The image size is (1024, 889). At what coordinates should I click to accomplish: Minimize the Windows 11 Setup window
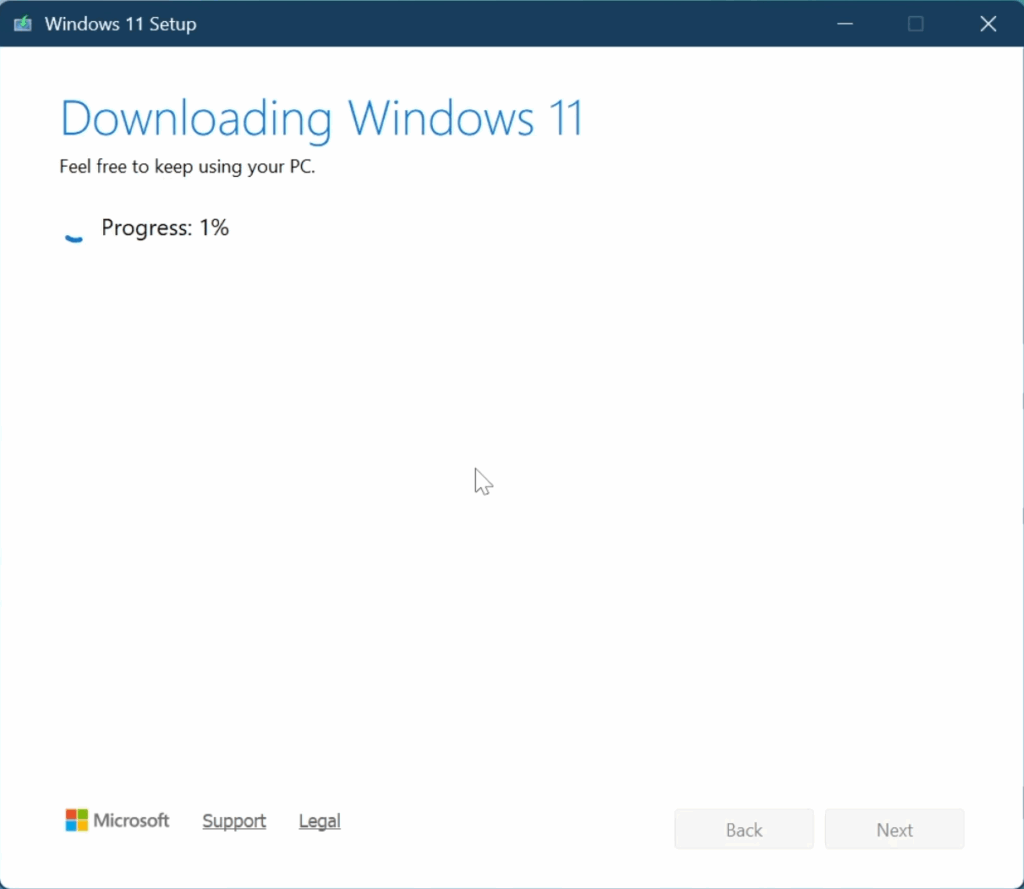click(x=842, y=24)
